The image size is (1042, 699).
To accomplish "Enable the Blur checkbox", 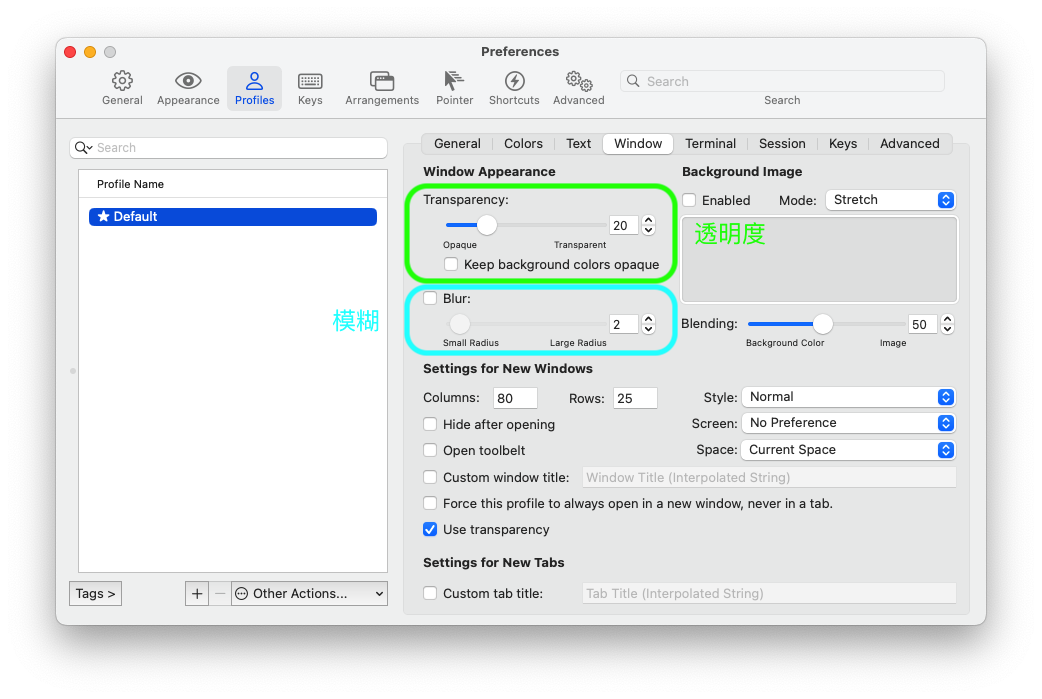I will [x=430, y=298].
